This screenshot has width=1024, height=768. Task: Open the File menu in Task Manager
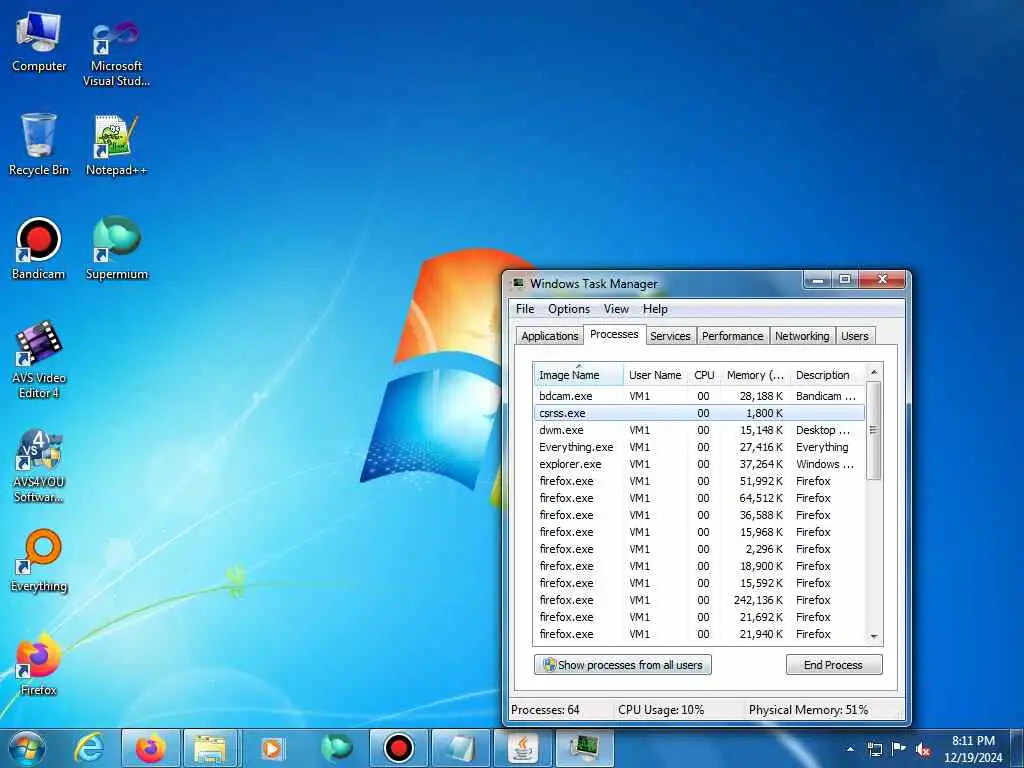[x=525, y=309]
